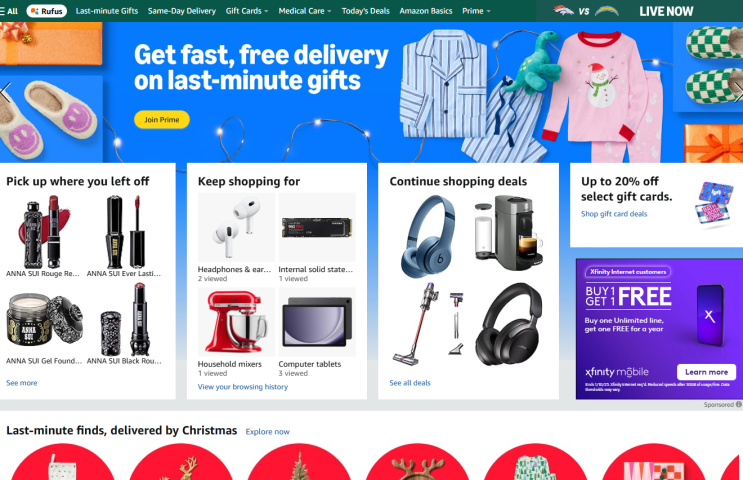Select the Headphones & earbuds thumbnail
The width and height of the screenshot is (743, 480).
(236, 227)
